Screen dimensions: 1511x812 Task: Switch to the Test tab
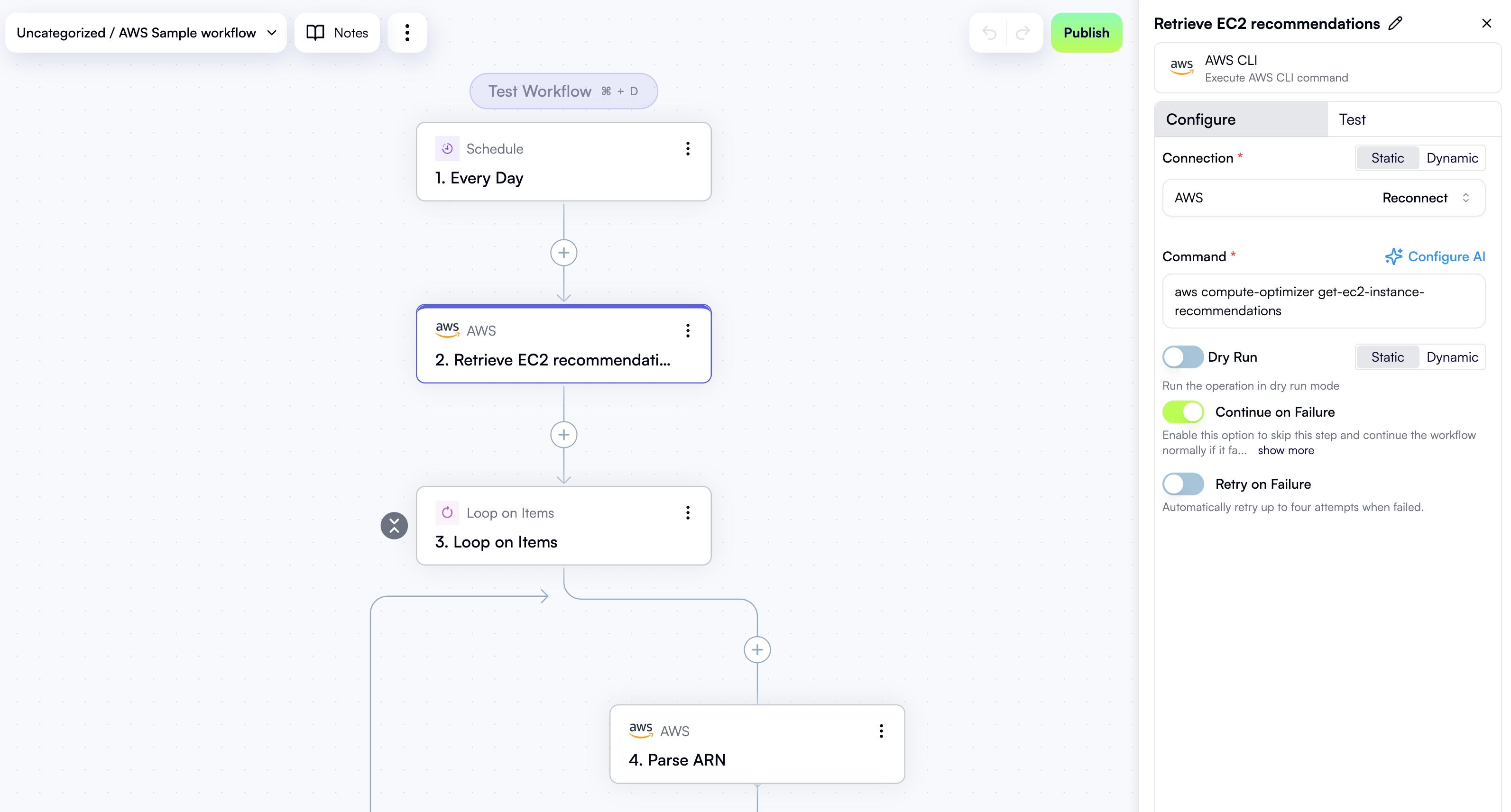pos(1353,119)
